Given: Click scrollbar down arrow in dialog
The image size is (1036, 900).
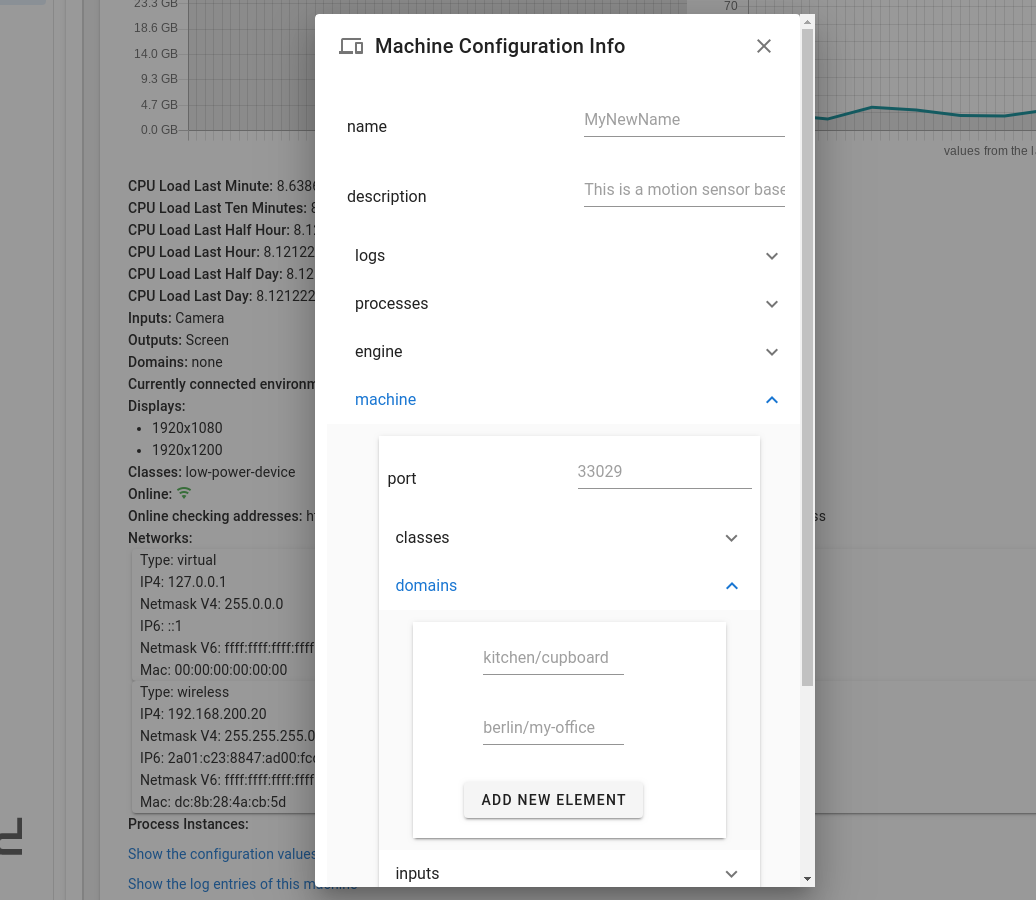Looking at the screenshot, I should point(807,879).
